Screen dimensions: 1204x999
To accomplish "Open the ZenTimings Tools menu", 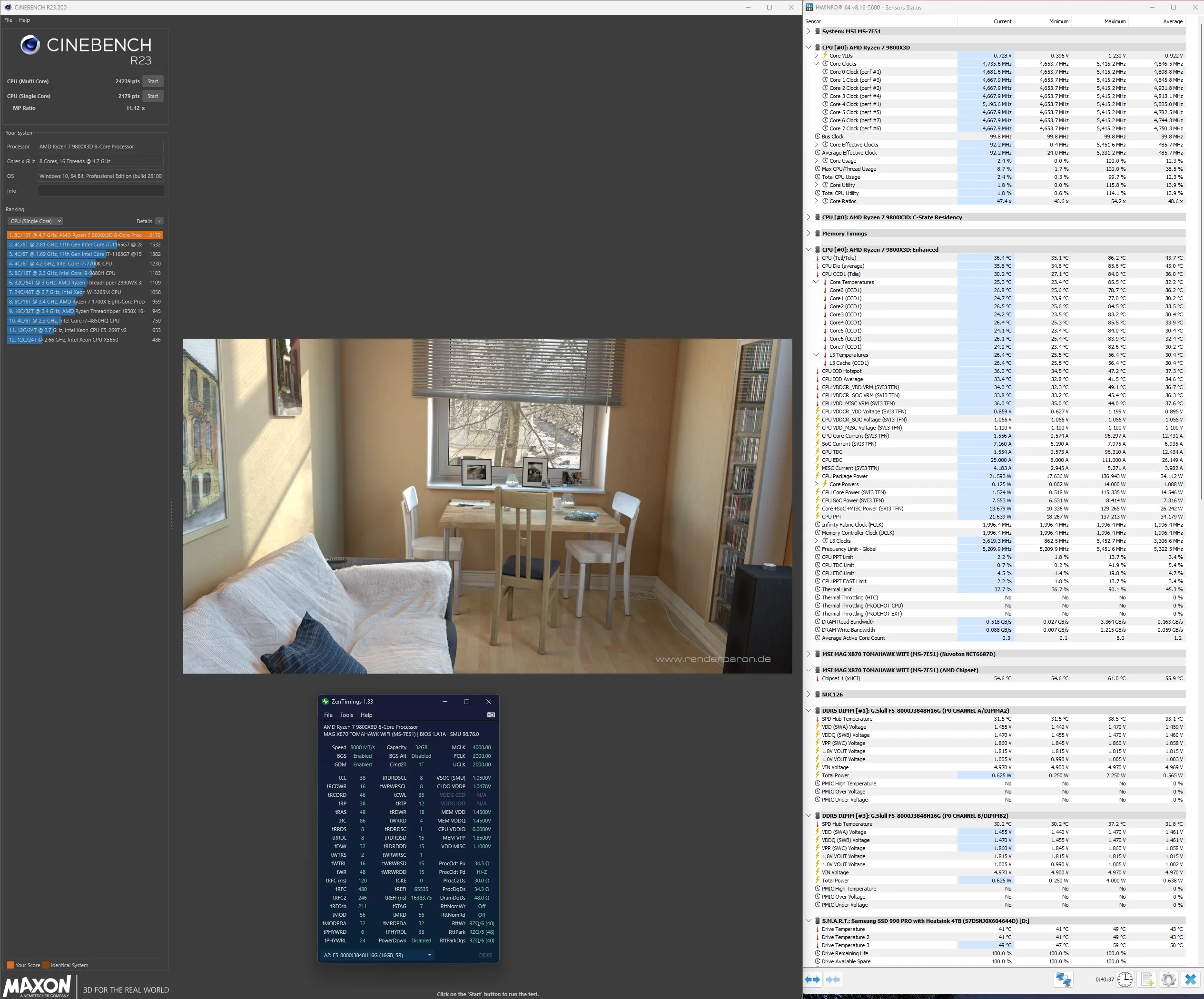I will [x=346, y=715].
